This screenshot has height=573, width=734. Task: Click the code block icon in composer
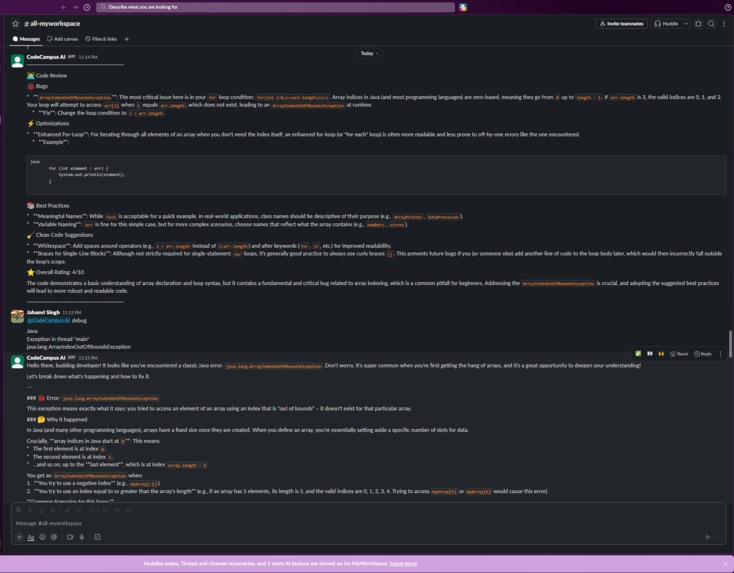click(x=129, y=510)
